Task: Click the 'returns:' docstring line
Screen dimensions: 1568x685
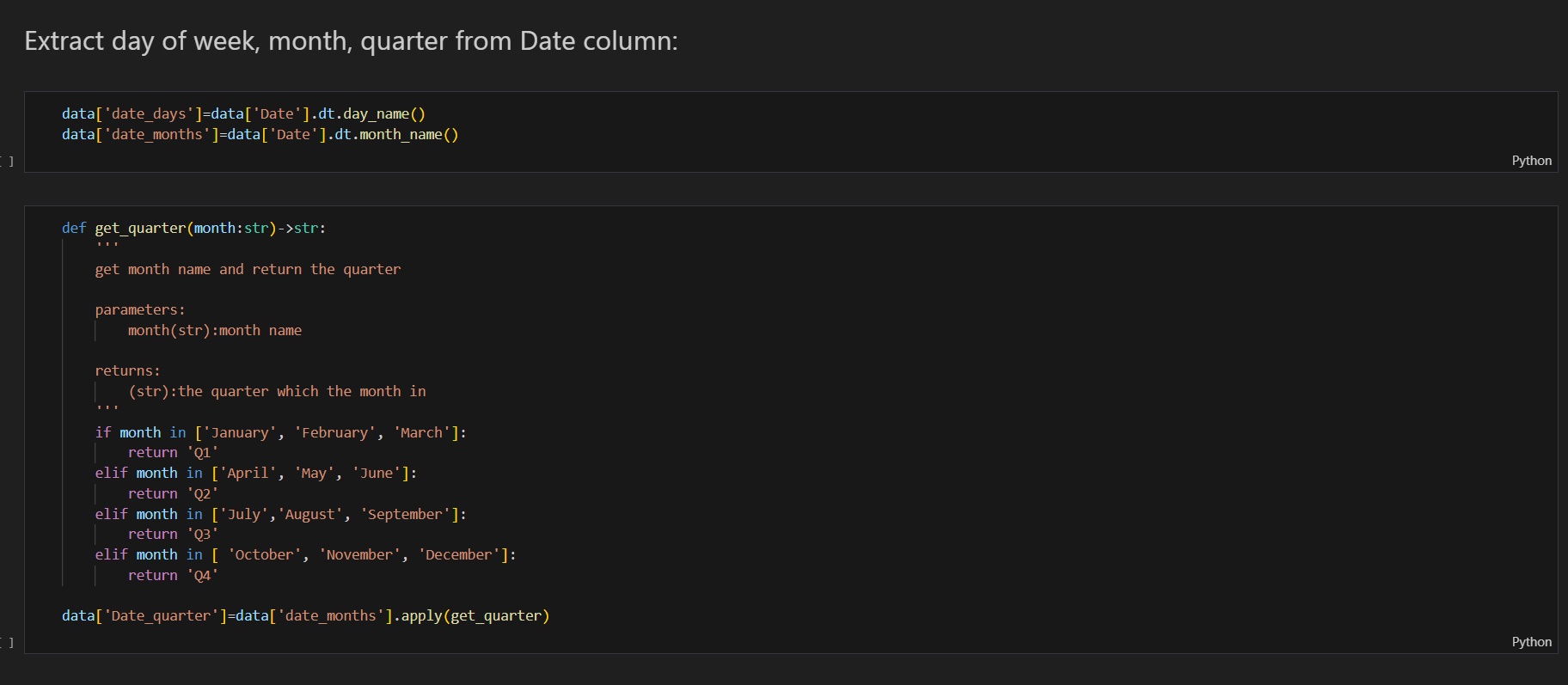Action: (127, 371)
